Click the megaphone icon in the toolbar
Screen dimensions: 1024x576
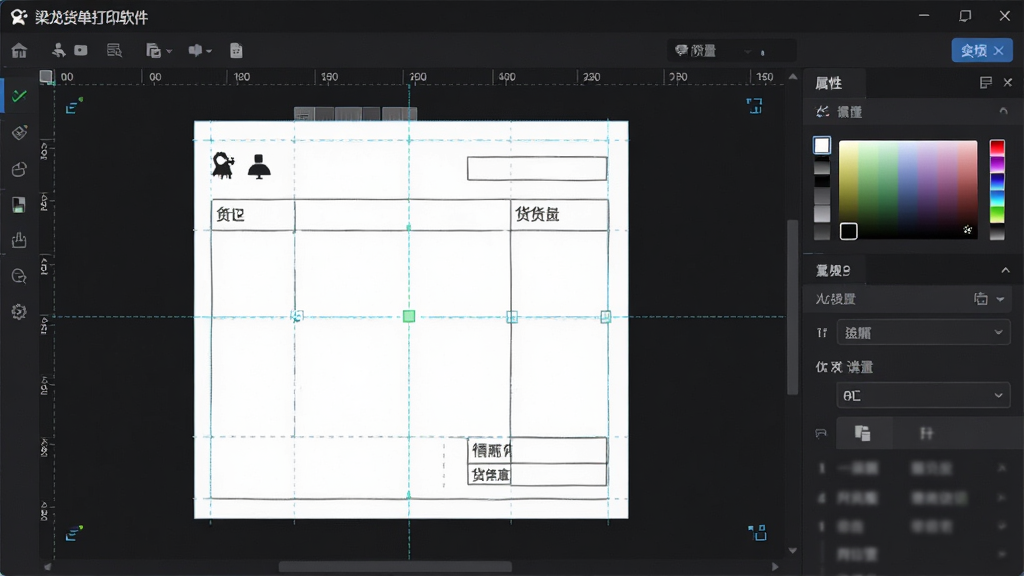195,50
